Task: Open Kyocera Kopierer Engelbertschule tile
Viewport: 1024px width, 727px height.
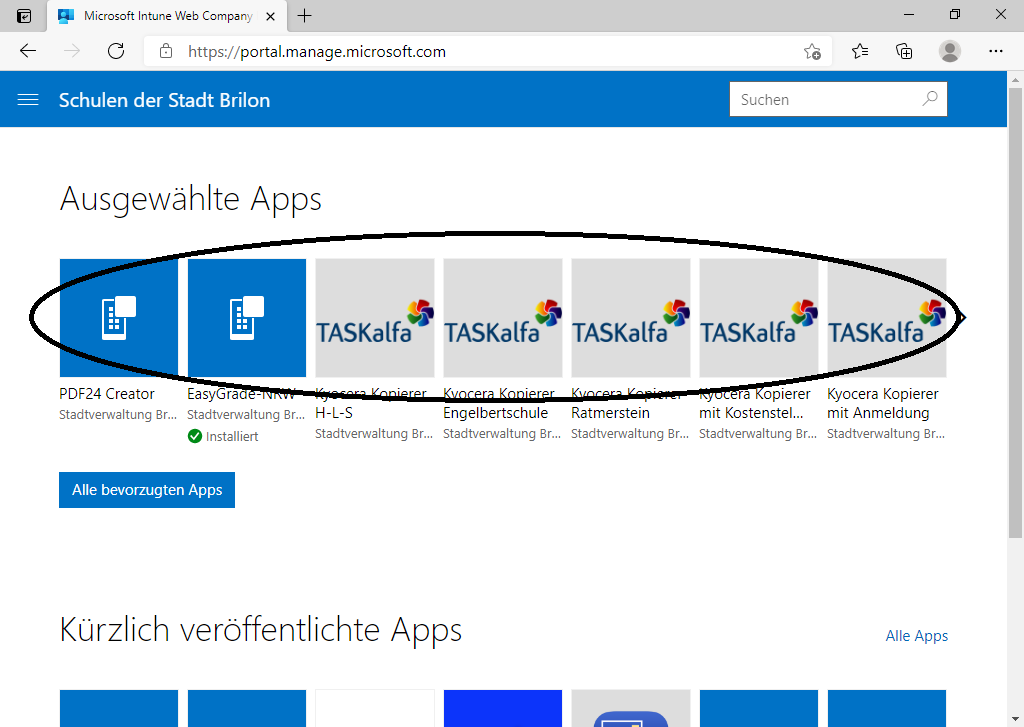Action: (503, 318)
